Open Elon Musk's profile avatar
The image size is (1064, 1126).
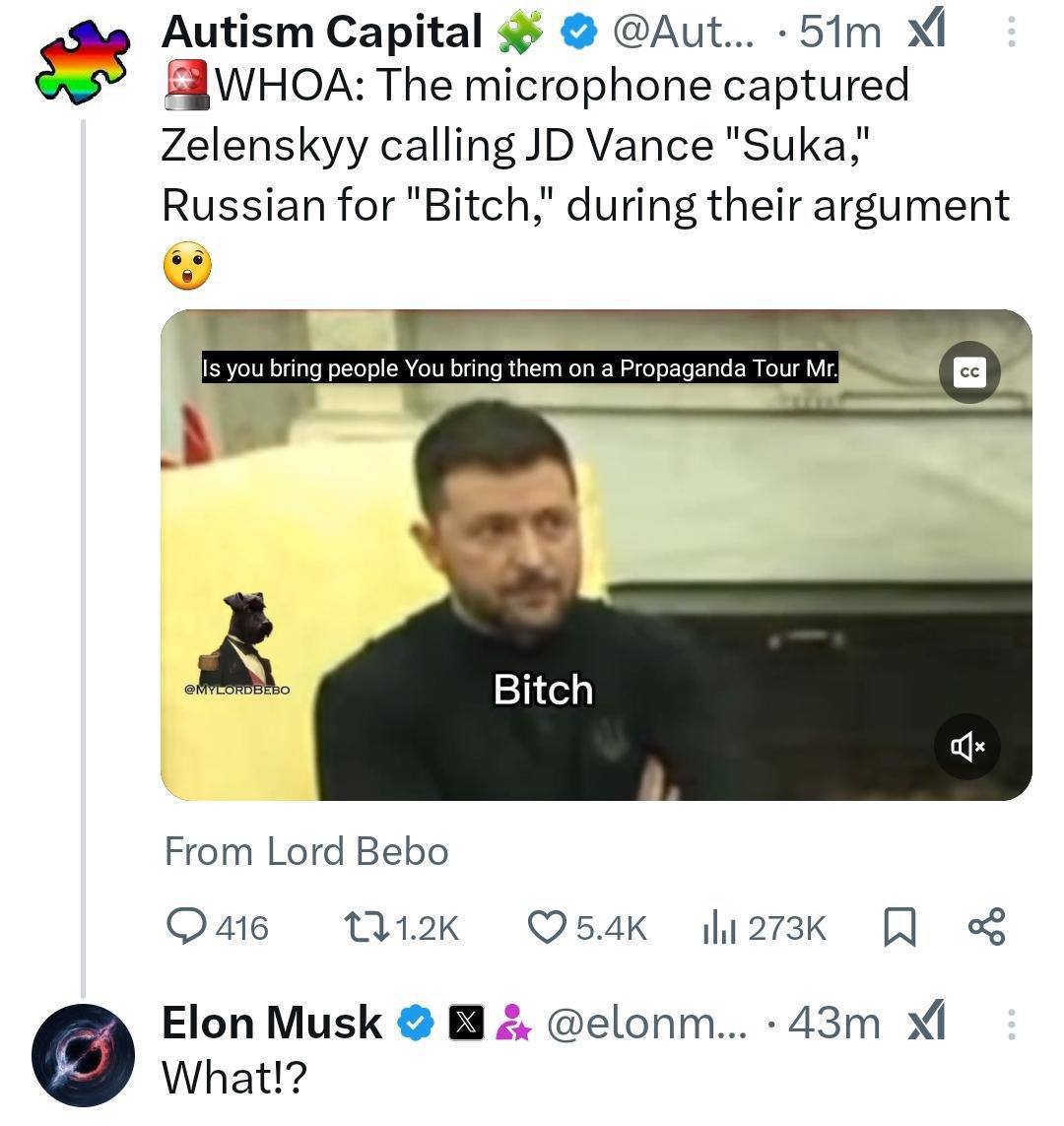pos(83,1055)
